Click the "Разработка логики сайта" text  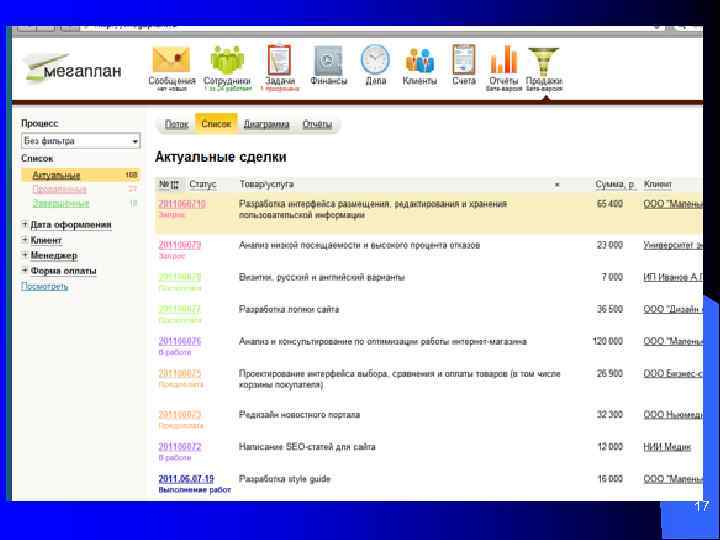(x=289, y=309)
